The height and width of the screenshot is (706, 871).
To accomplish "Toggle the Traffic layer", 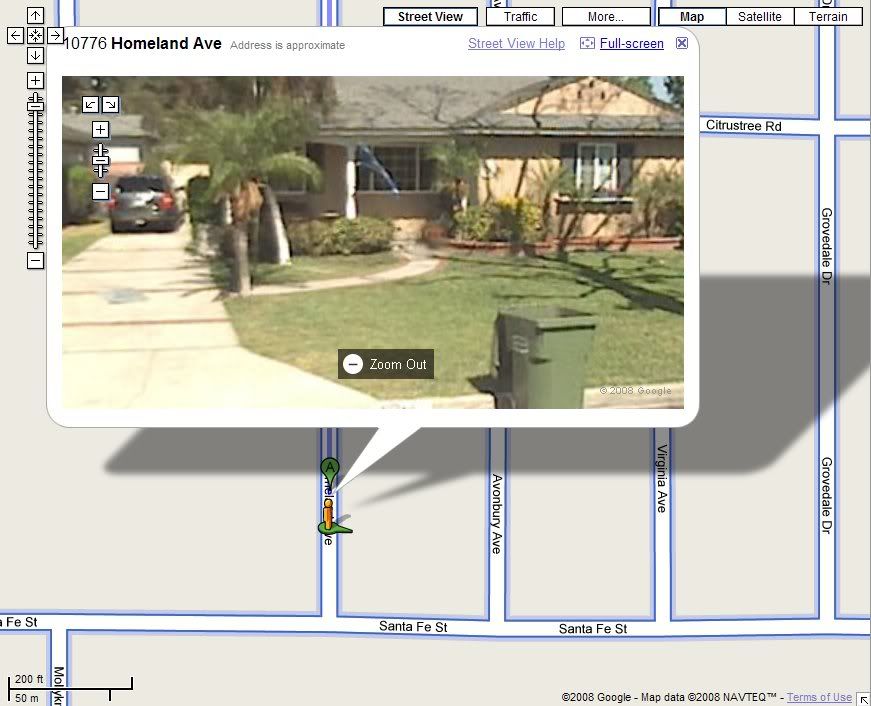I will tap(520, 16).
